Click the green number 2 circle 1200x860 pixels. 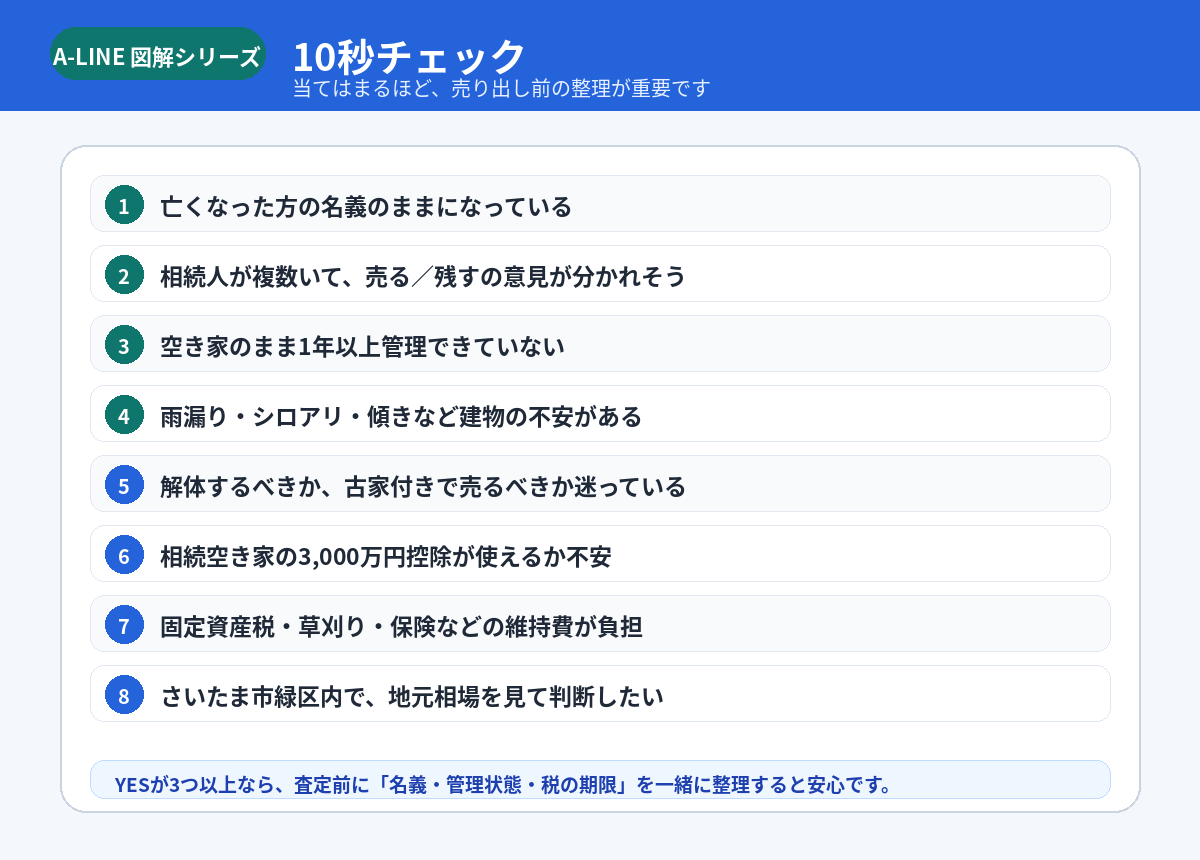pyautogui.click(x=124, y=275)
